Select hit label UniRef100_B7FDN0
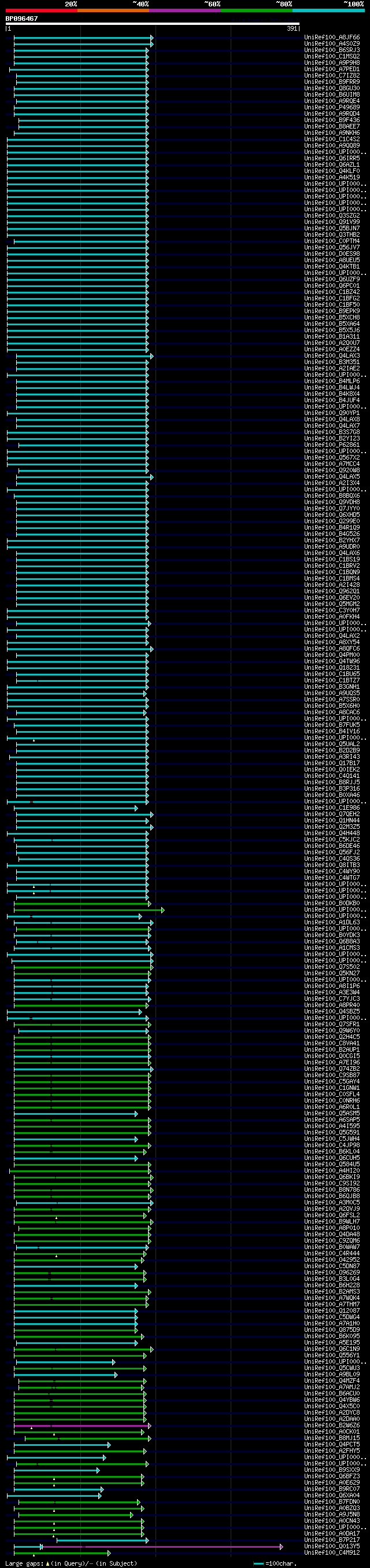370x1568 pixels. click(x=332, y=1501)
